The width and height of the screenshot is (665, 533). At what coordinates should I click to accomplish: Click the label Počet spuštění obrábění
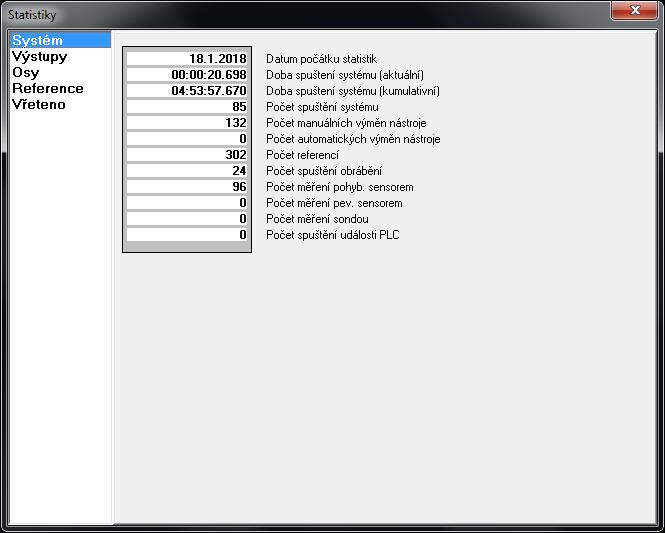pyautogui.click(x=324, y=171)
